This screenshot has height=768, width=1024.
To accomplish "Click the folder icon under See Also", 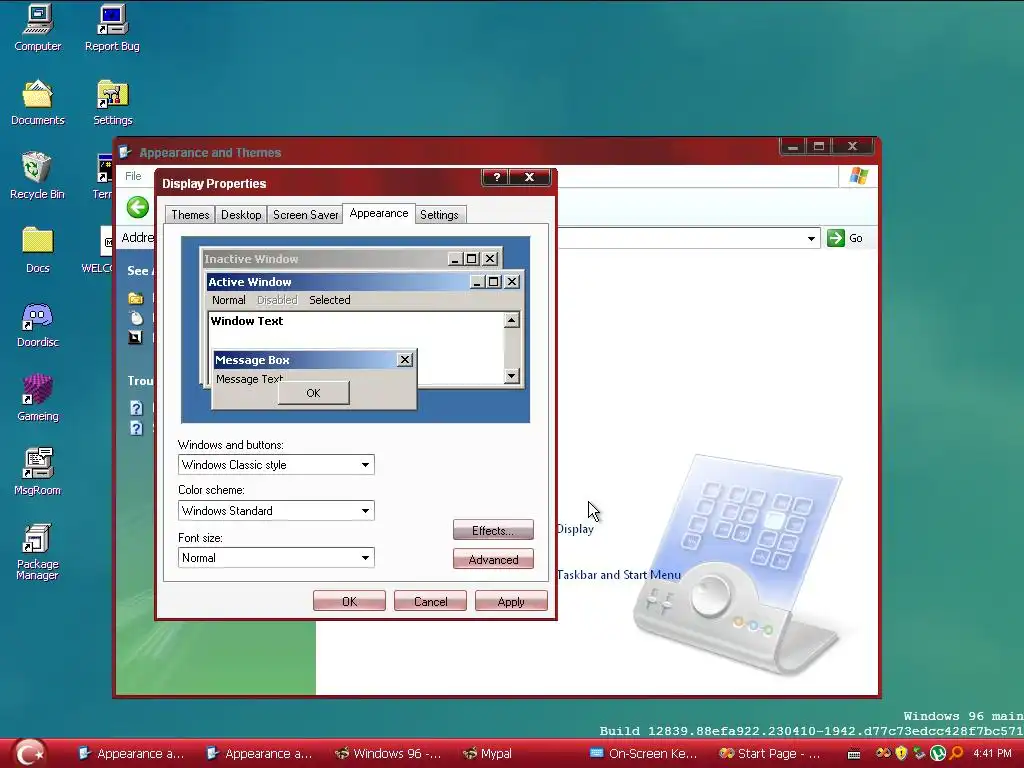I will click(x=136, y=298).
